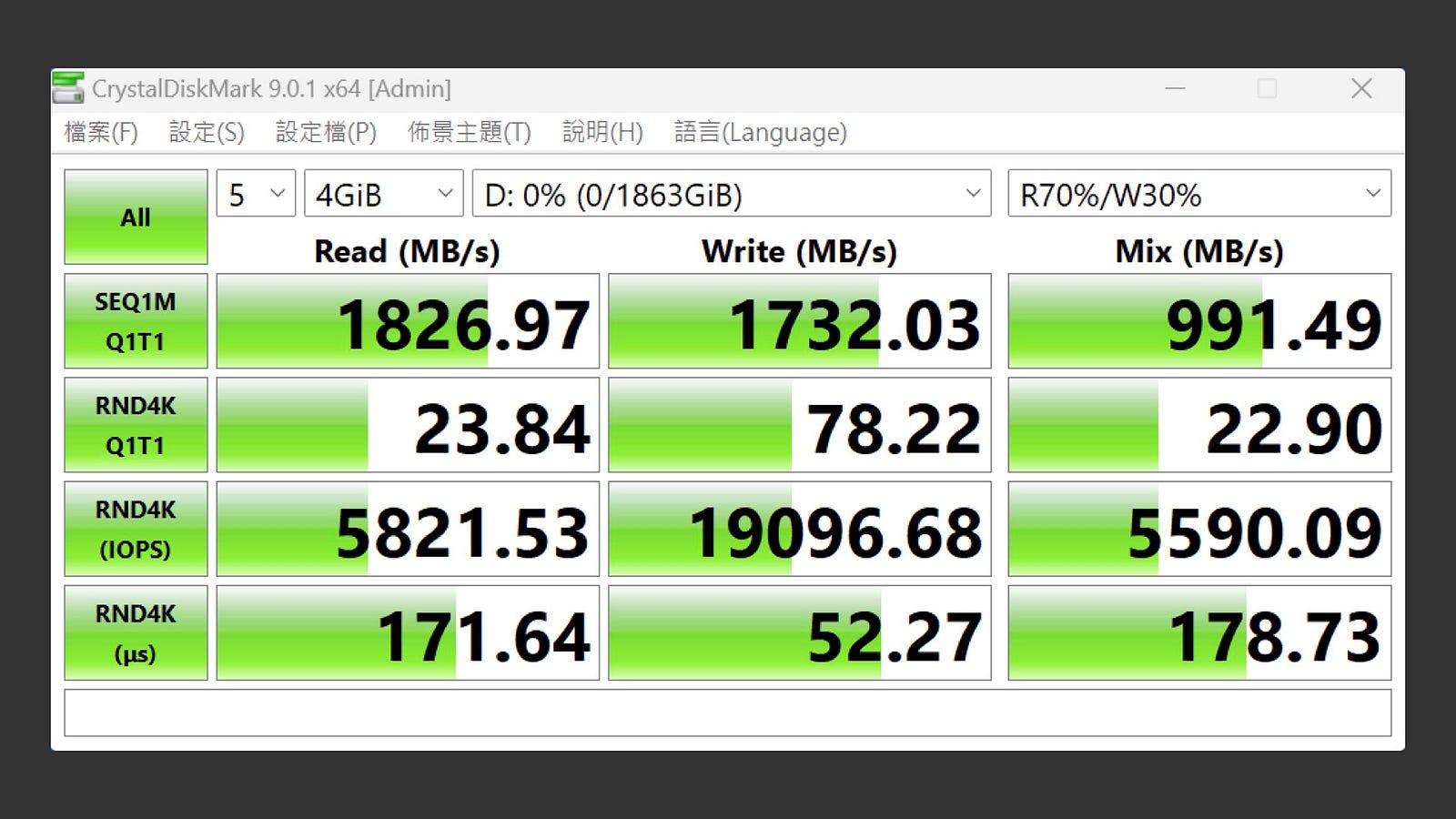Open the test count dropdown showing 5
Viewport: 1456px width, 819px height.
click(256, 194)
